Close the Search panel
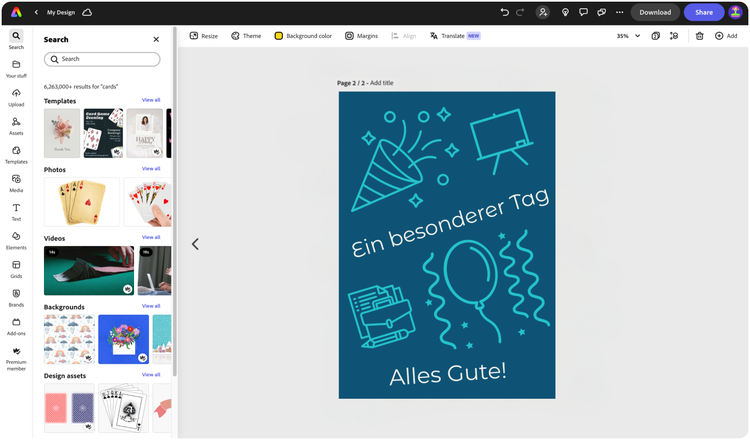This screenshot has width=750, height=440. pos(156,39)
